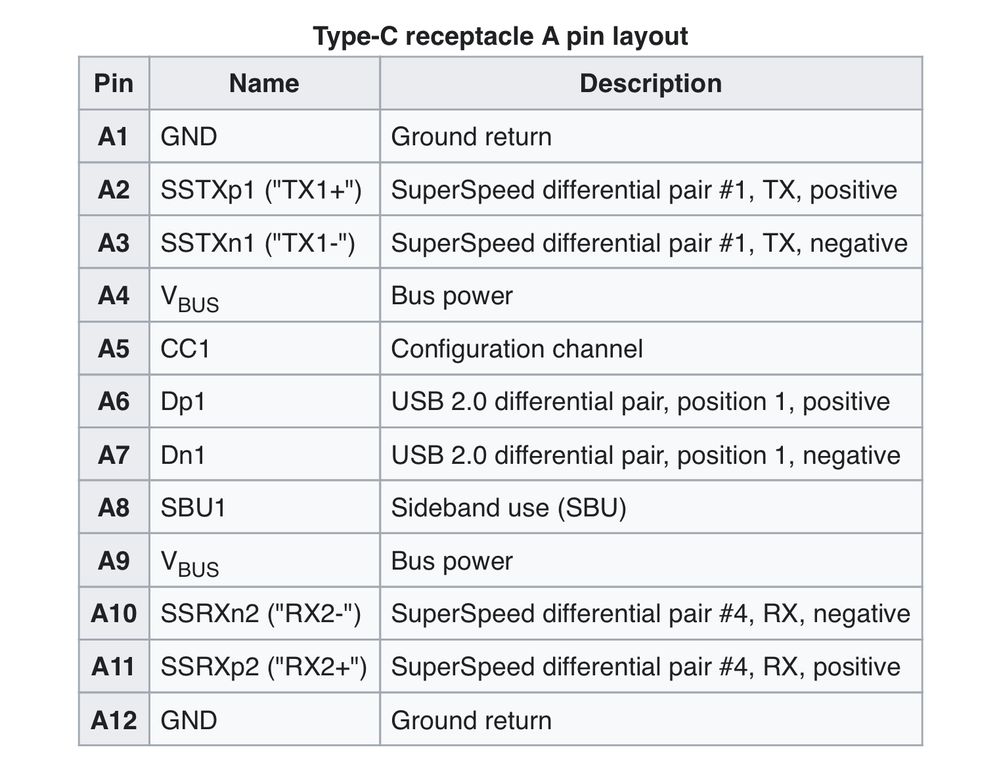This screenshot has width=999, height=776.
Task: Select the A1 pin cell
Action: click(114, 136)
